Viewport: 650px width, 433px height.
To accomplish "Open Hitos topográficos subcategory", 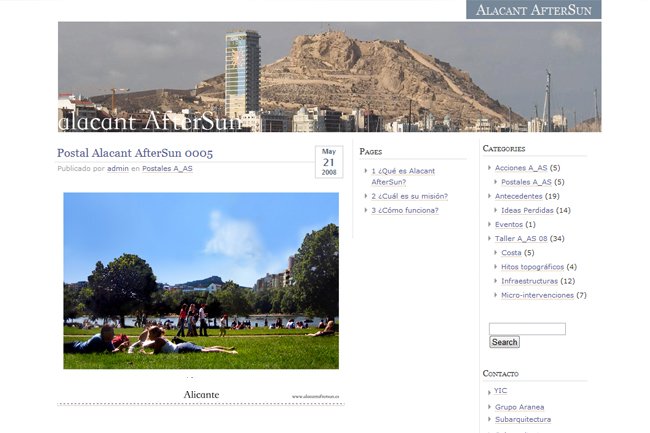I will [532, 267].
